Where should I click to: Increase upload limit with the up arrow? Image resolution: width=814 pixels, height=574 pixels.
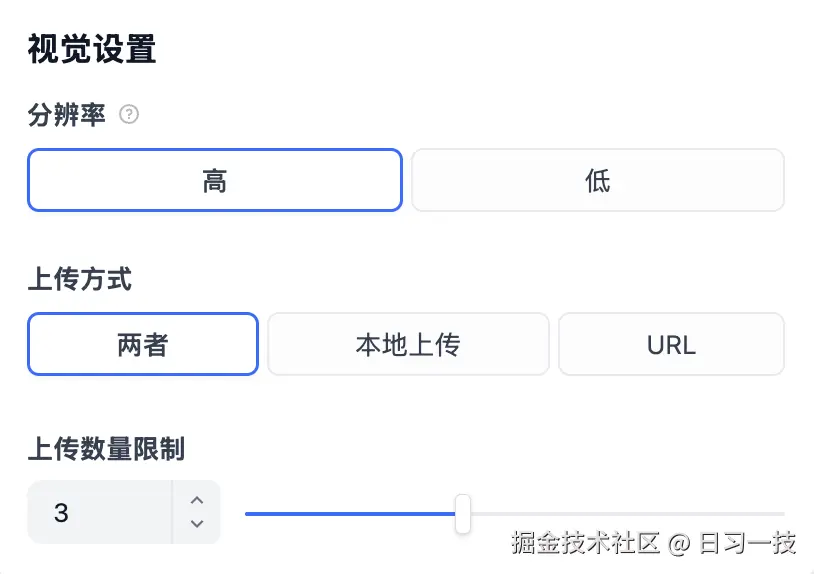[x=197, y=501]
